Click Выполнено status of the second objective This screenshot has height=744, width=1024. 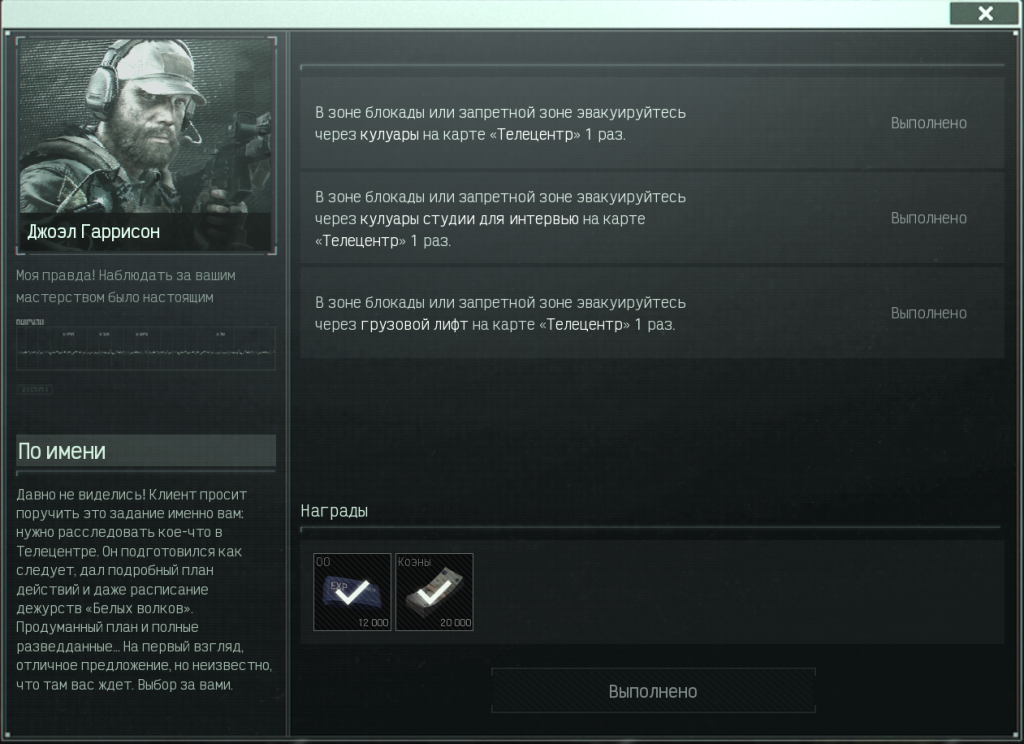click(x=928, y=218)
